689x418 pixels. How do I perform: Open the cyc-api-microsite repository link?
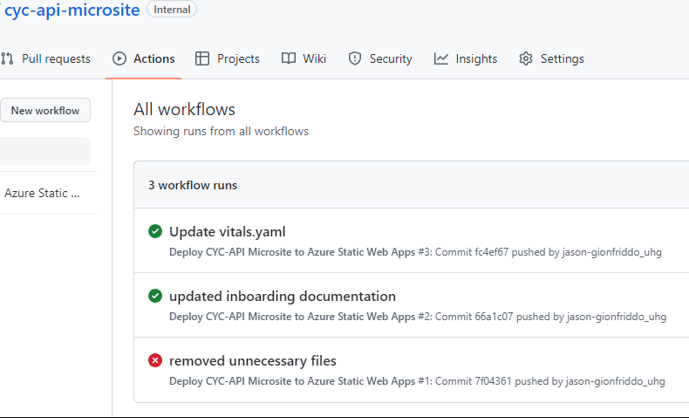[x=72, y=10]
